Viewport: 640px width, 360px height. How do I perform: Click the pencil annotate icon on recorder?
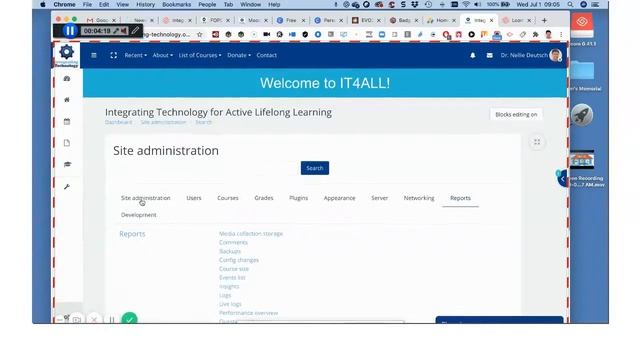pos(136,30)
